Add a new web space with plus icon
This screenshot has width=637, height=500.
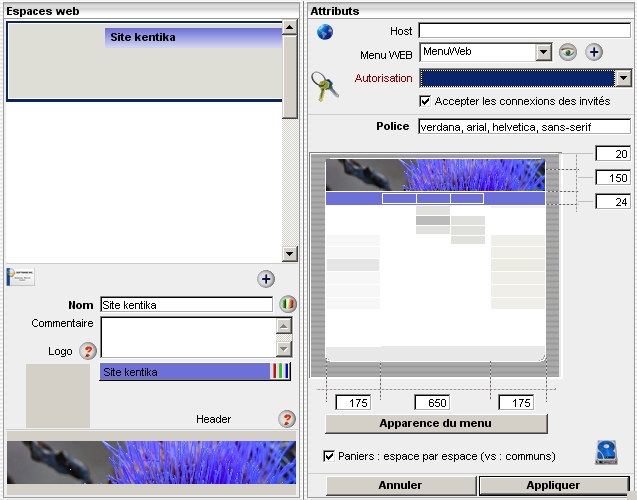click(266, 279)
